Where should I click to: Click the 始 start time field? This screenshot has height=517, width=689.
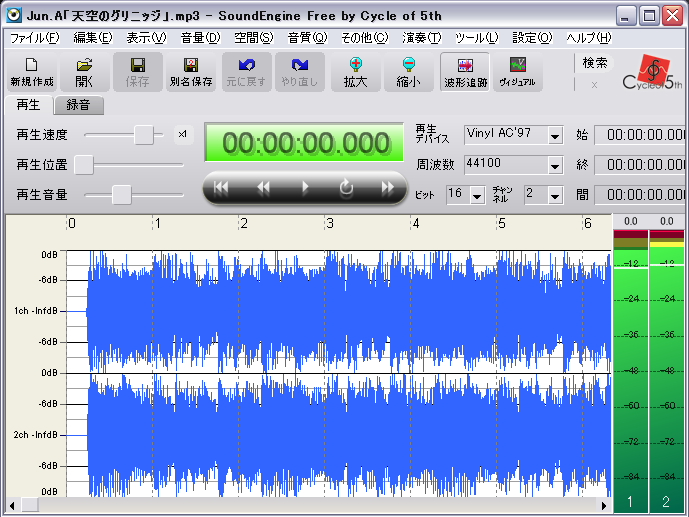pyautogui.click(x=641, y=135)
